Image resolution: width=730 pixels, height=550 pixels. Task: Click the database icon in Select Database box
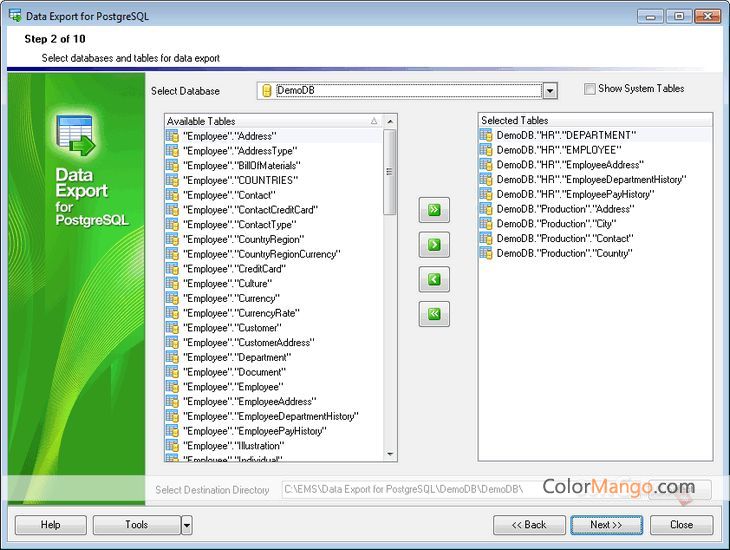click(x=267, y=90)
